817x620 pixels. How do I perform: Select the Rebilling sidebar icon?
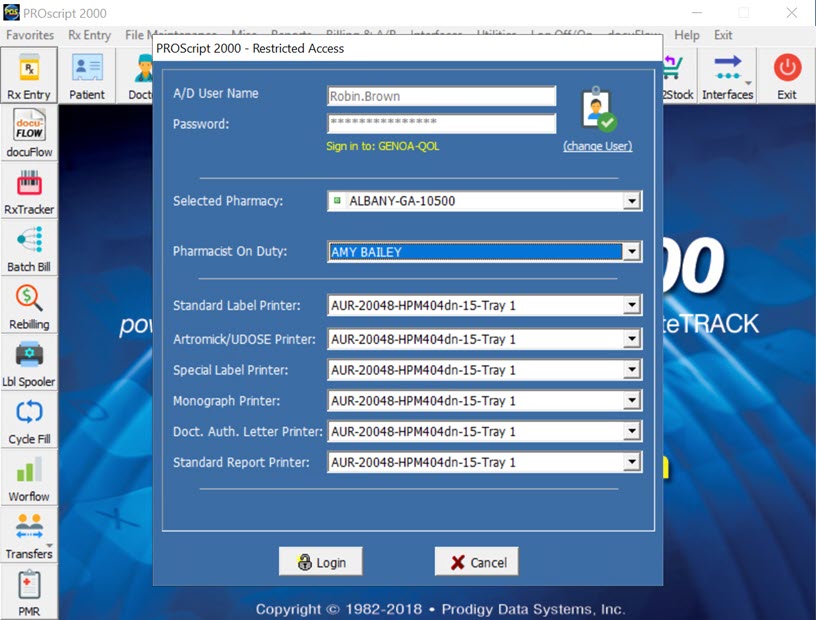click(29, 306)
